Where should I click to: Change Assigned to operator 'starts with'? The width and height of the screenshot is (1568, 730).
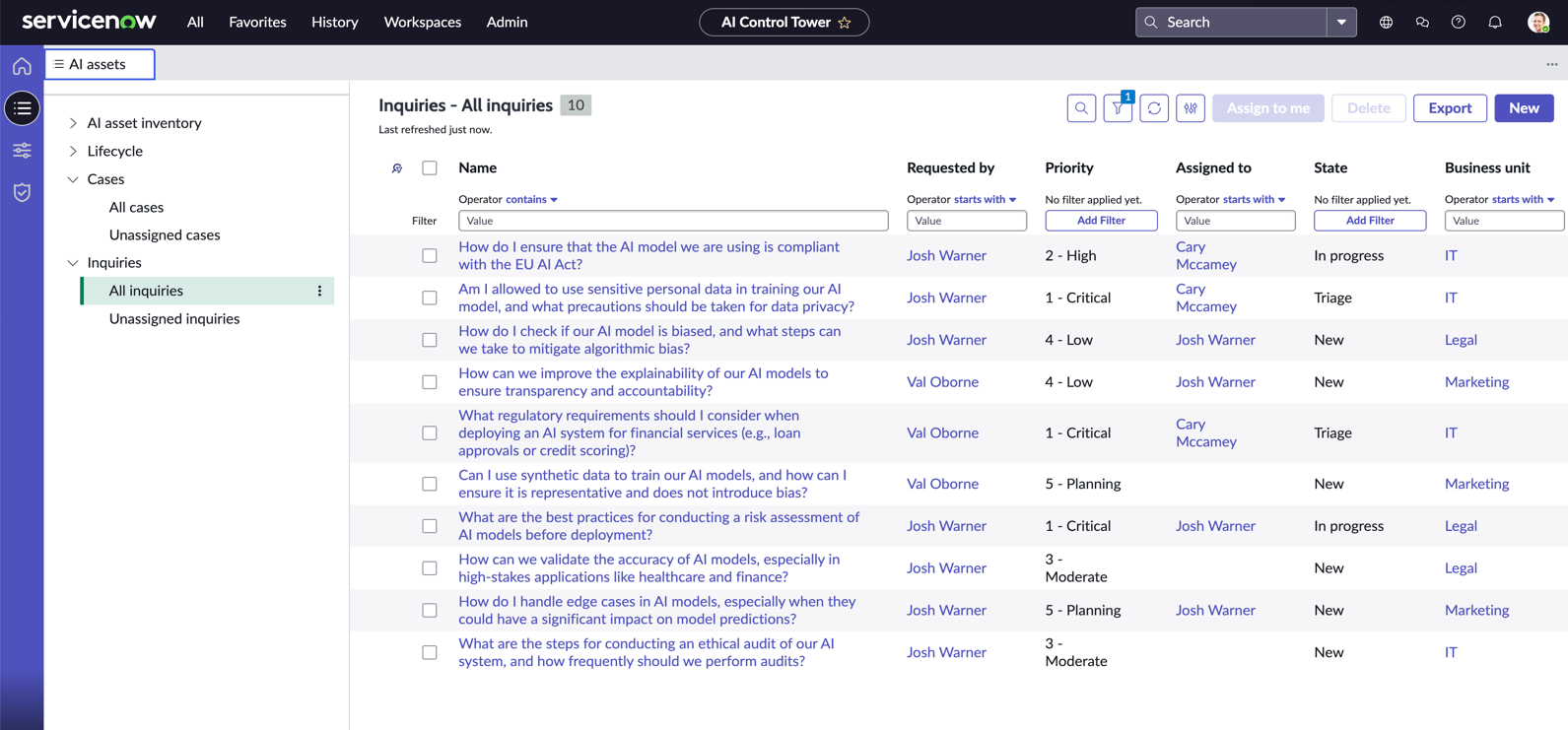click(1254, 199)
